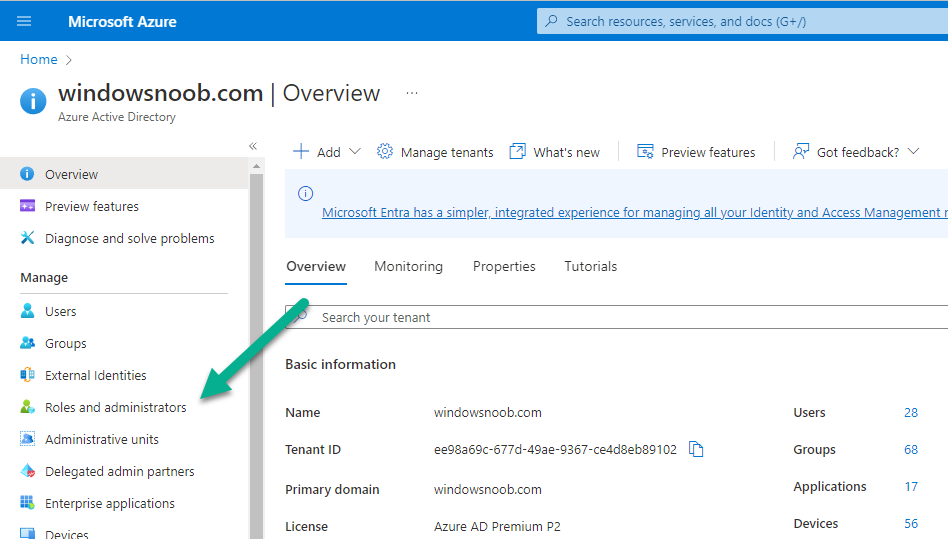The image size is (948, 539).
Task: Click the Microsoft Azure title
Action: tap(122, 22)
